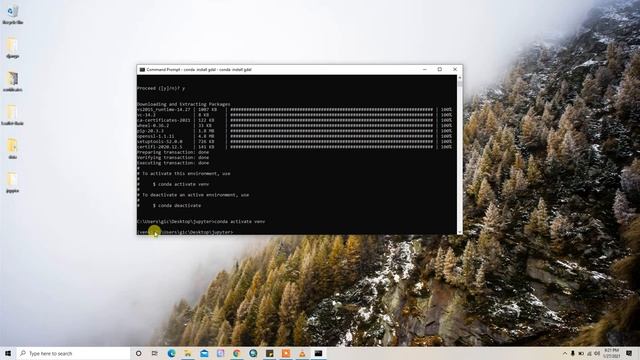Open Task View from the taskbar
Screen dimensions: 640x360
tap(155, 353)
